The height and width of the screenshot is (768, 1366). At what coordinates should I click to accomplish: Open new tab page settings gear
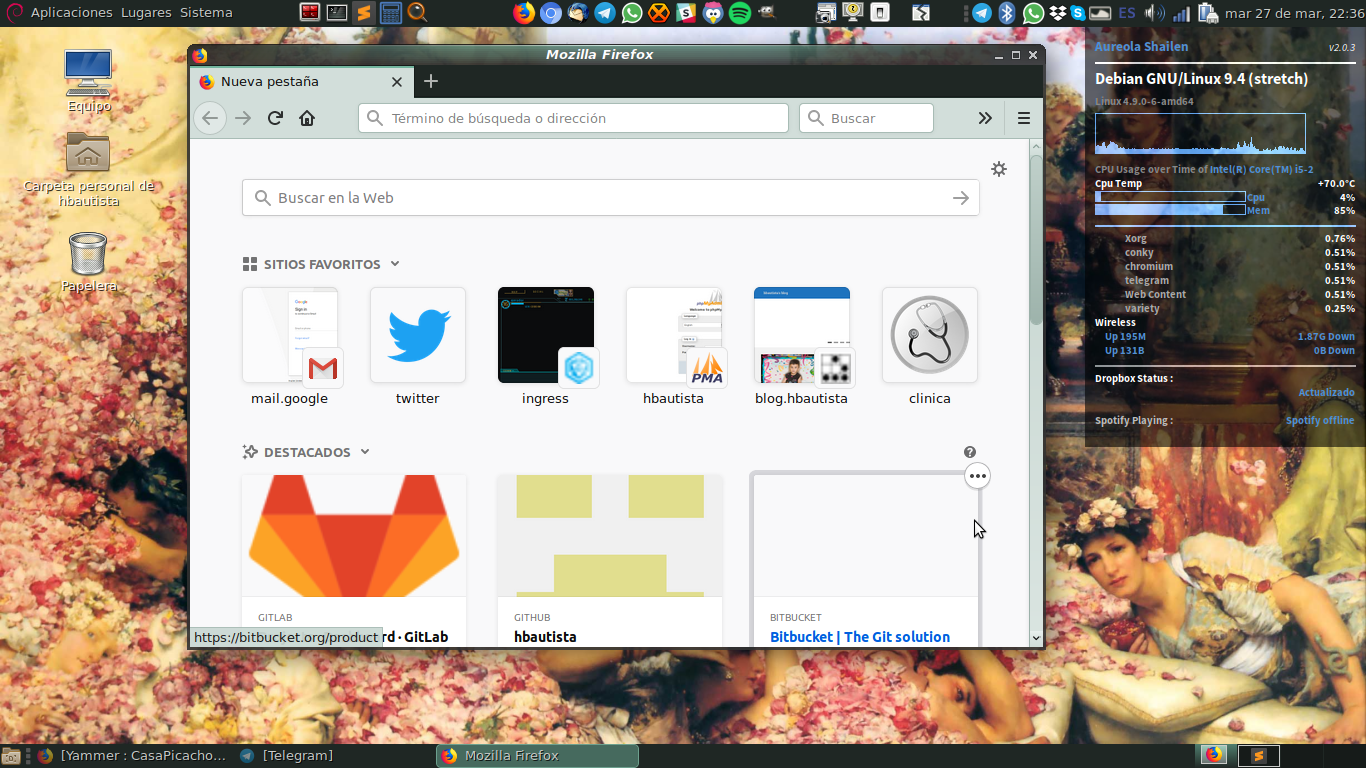(x=998, y=169)
